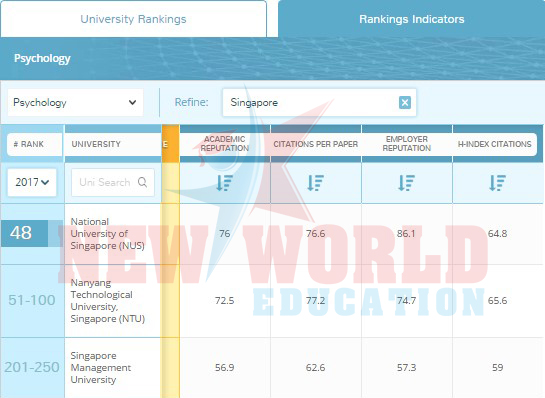Click the Employer Reputation column header
Screen dimensions: 545x398
point(407,144)
